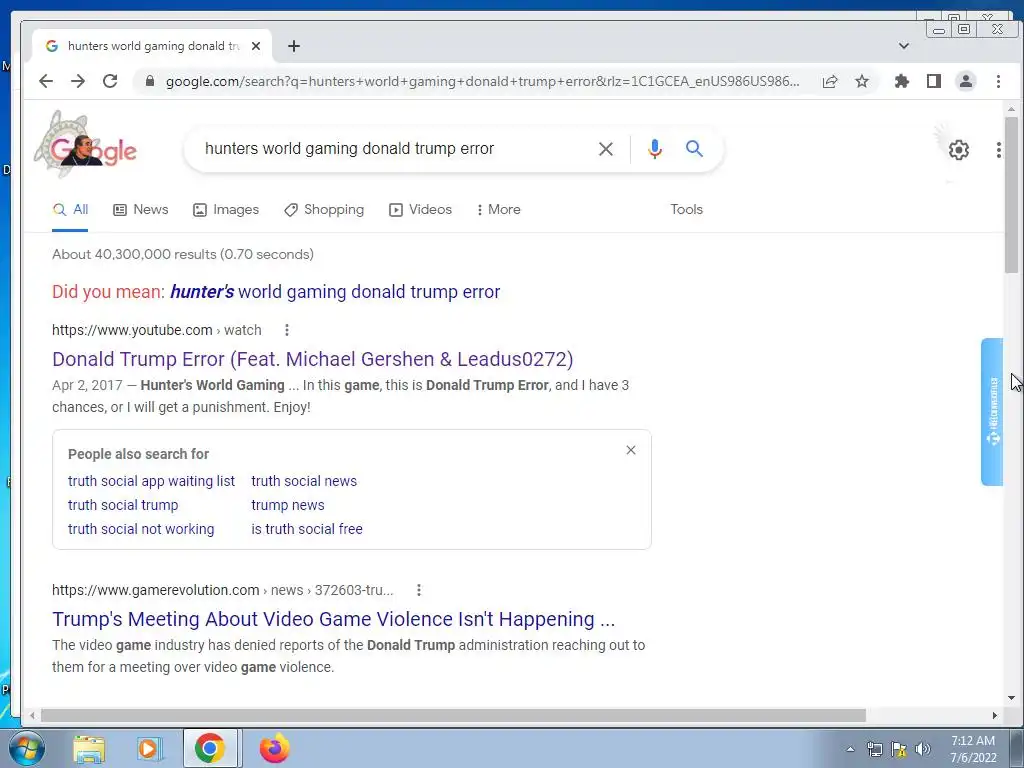Screen dimensions: 1024x768
Task: Switch to Videos results
Action: [x=420, y=210]
